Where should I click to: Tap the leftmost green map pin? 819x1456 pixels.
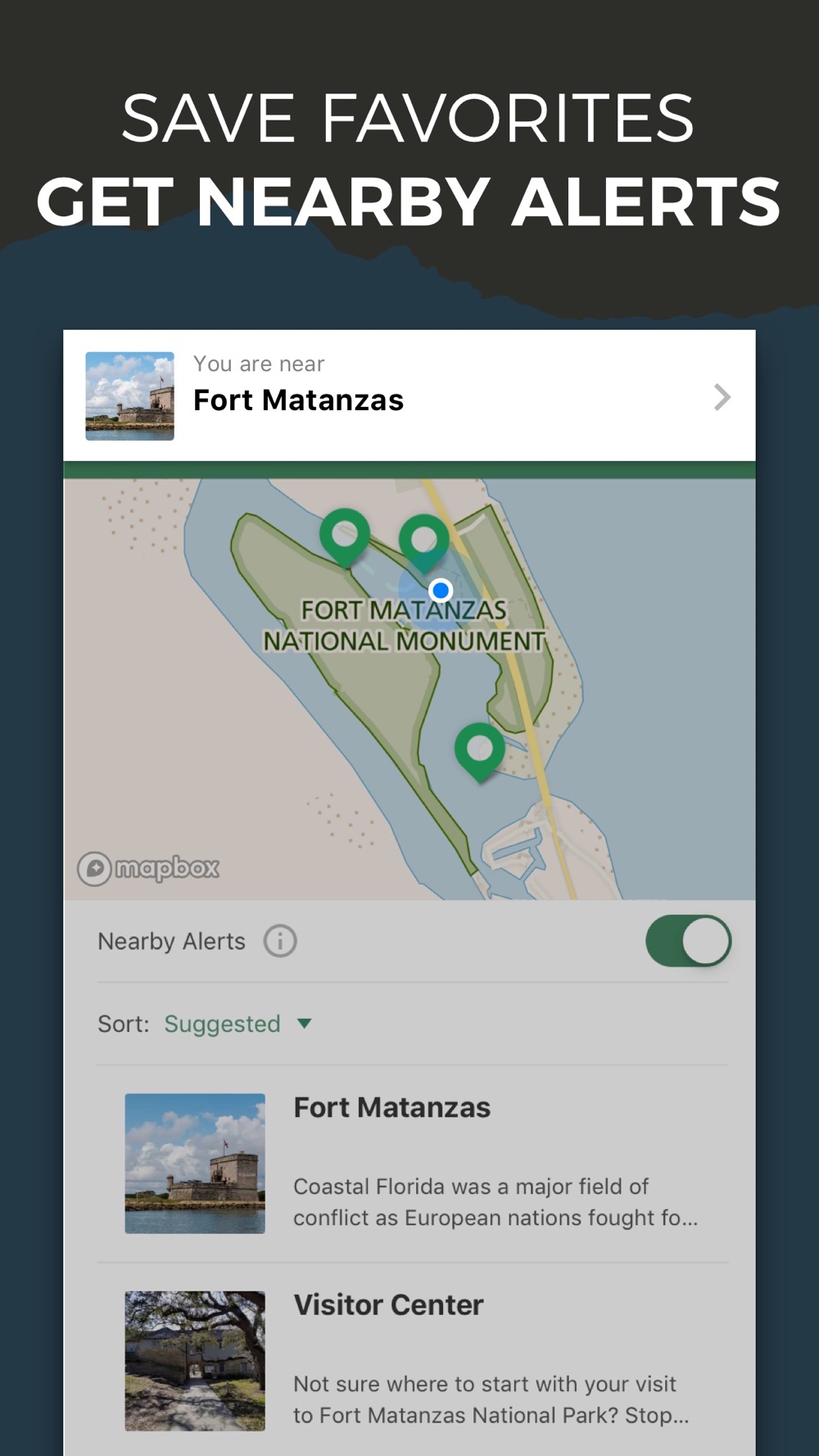[x=345, y=536]
